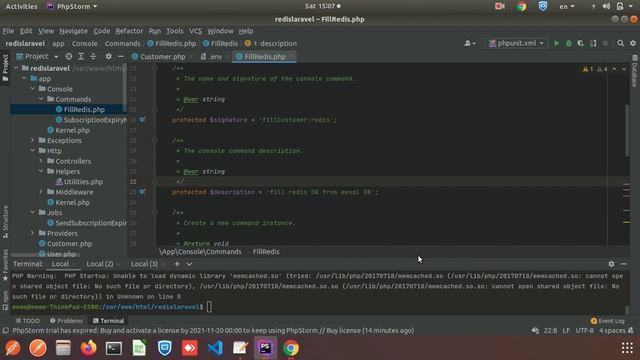Open terminal tabs dropdown chevron
The image size is (640, 360).
(189, 264)
